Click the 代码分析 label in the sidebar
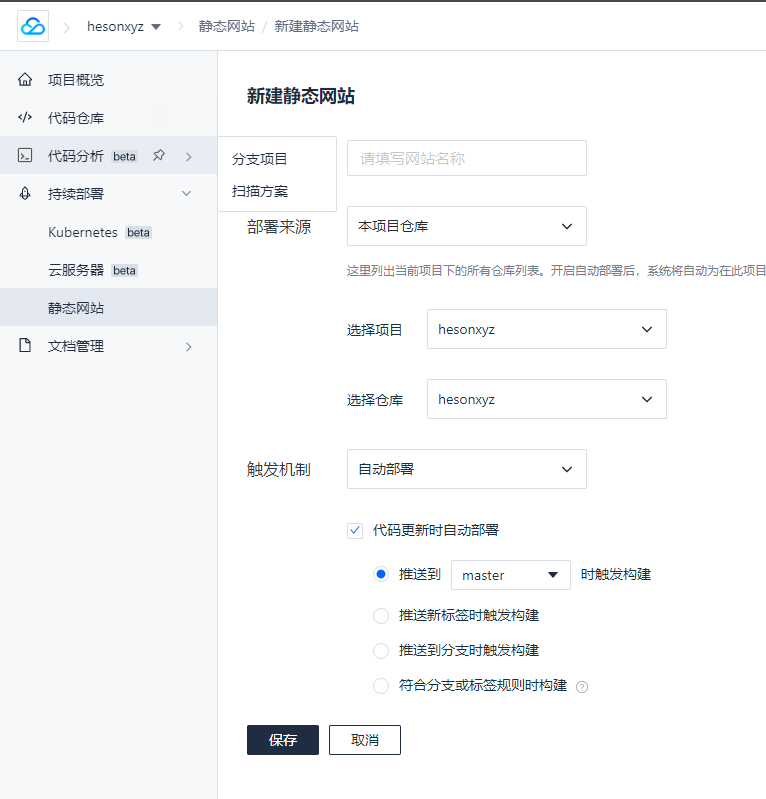Image resolution: width=766 pixels, height=799 pixels. [76, 156]
